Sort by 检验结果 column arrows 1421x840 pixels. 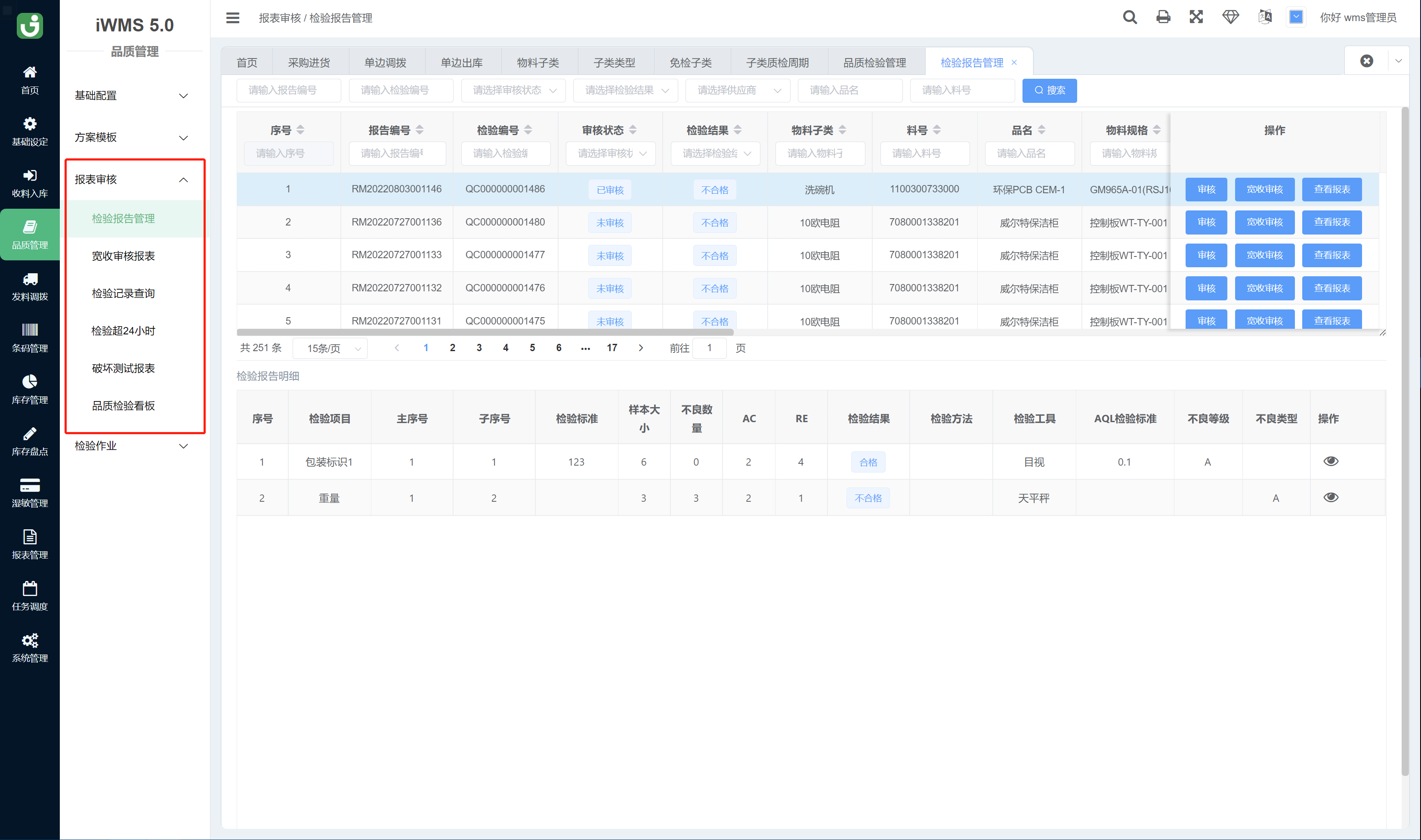pyautogui.click(x=737, y=130)
